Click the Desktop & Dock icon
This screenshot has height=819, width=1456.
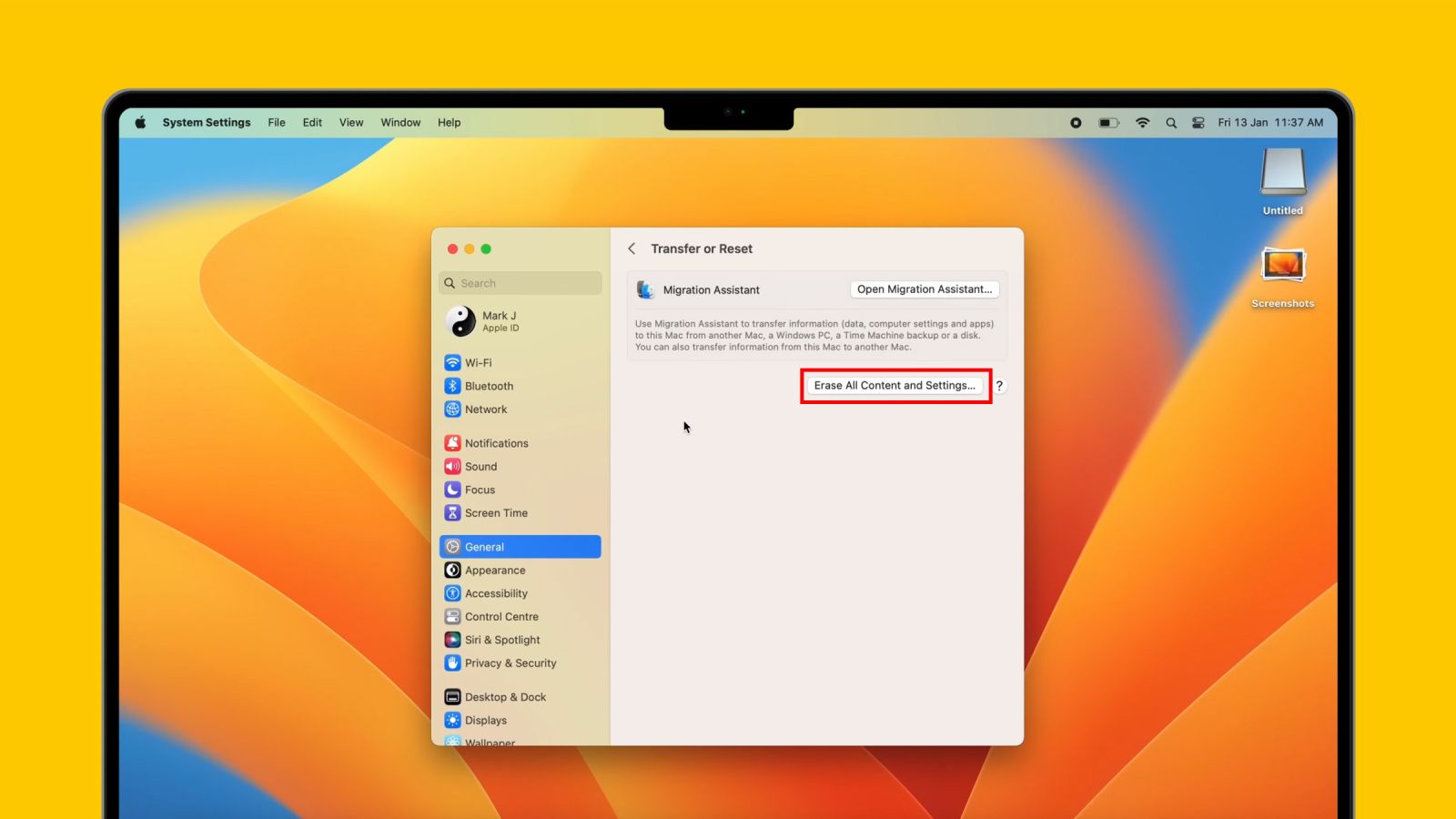[x=452, y=697]
